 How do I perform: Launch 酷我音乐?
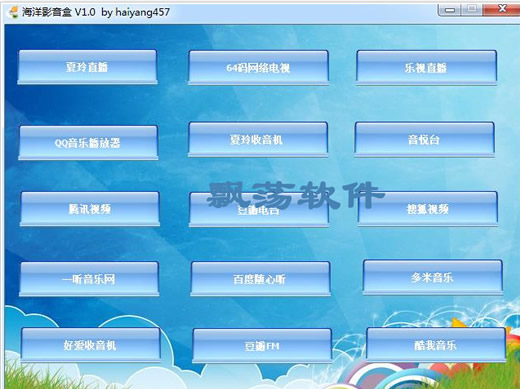click(x=436, y=345)
